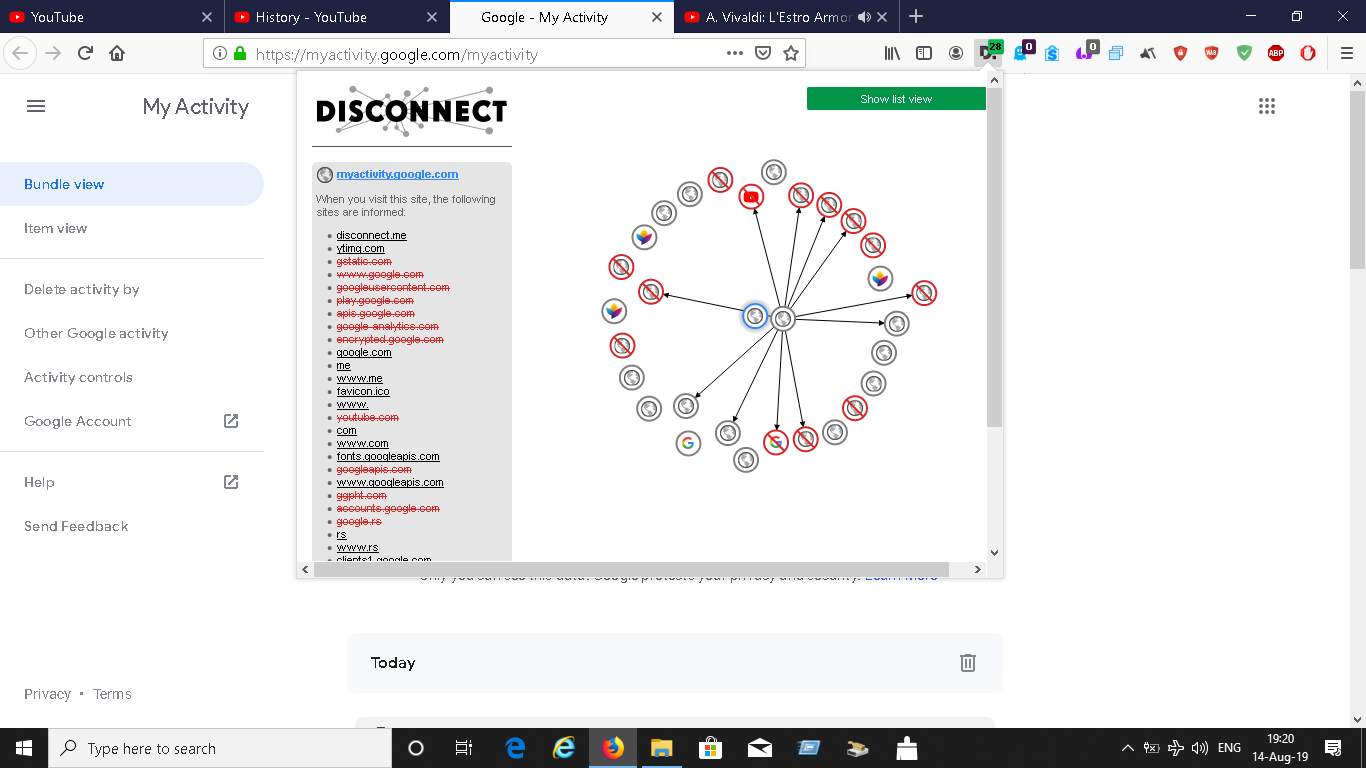Show hidden system tray icons
Viewport: 1366px width, 768px height.
coord(1127,748)
